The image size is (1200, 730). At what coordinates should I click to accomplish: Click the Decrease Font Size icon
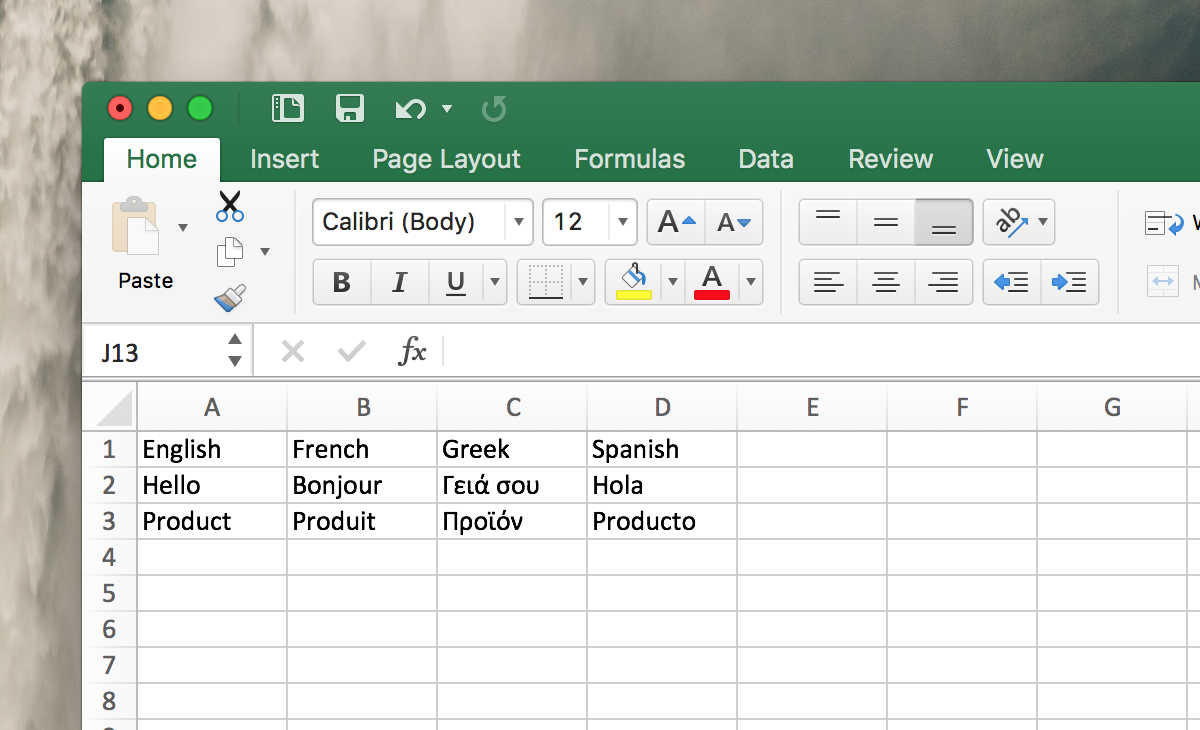734,222
